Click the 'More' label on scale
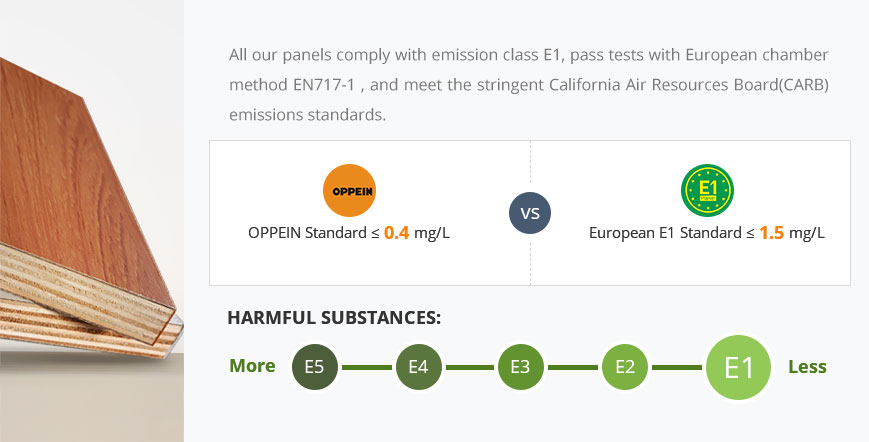 pyautogui.click(x=252, y=366)
